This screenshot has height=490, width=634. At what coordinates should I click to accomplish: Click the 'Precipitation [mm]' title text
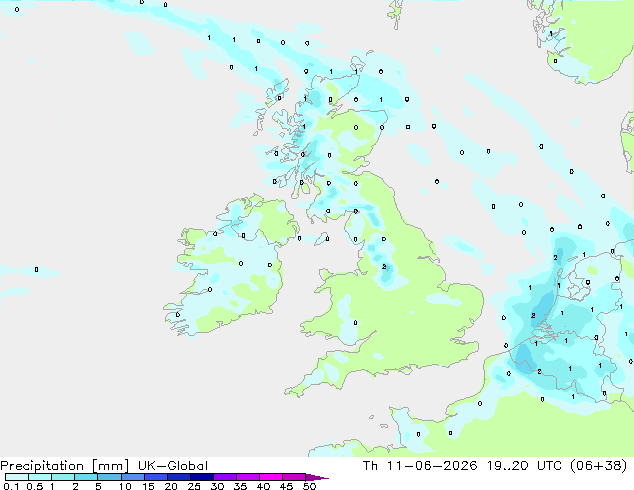(x=65, y=466)
